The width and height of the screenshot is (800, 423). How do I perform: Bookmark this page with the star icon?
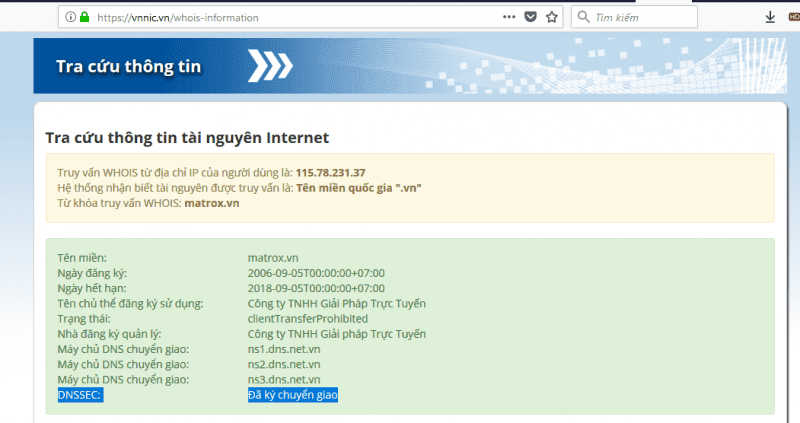pyautogui.click(x=551, y=17)
